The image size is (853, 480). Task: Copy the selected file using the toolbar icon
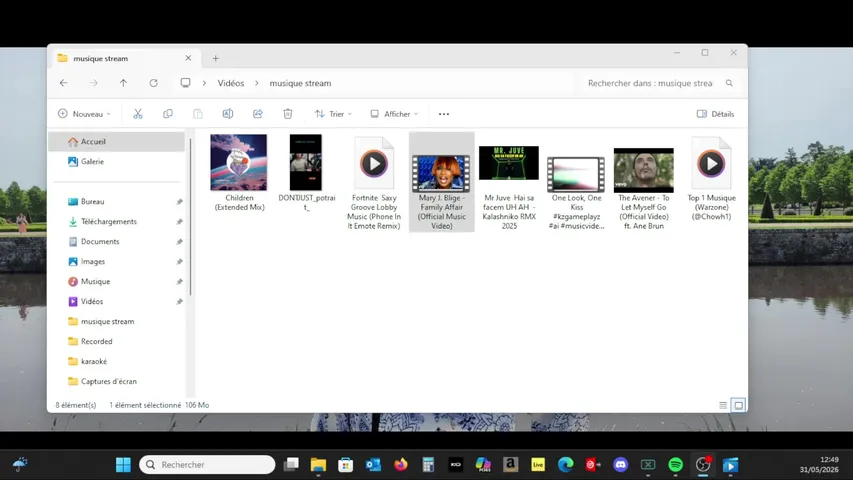(x=168, y=114)
